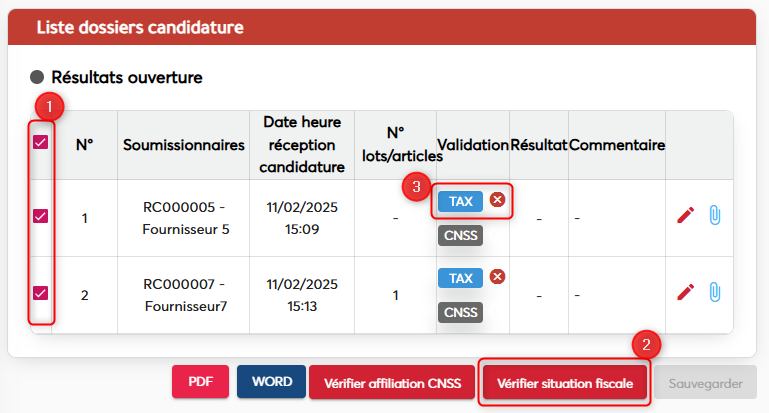This screenshot has width=769, height=413.
Task: Click the Sauvegarder button
Action: point(704,382)
